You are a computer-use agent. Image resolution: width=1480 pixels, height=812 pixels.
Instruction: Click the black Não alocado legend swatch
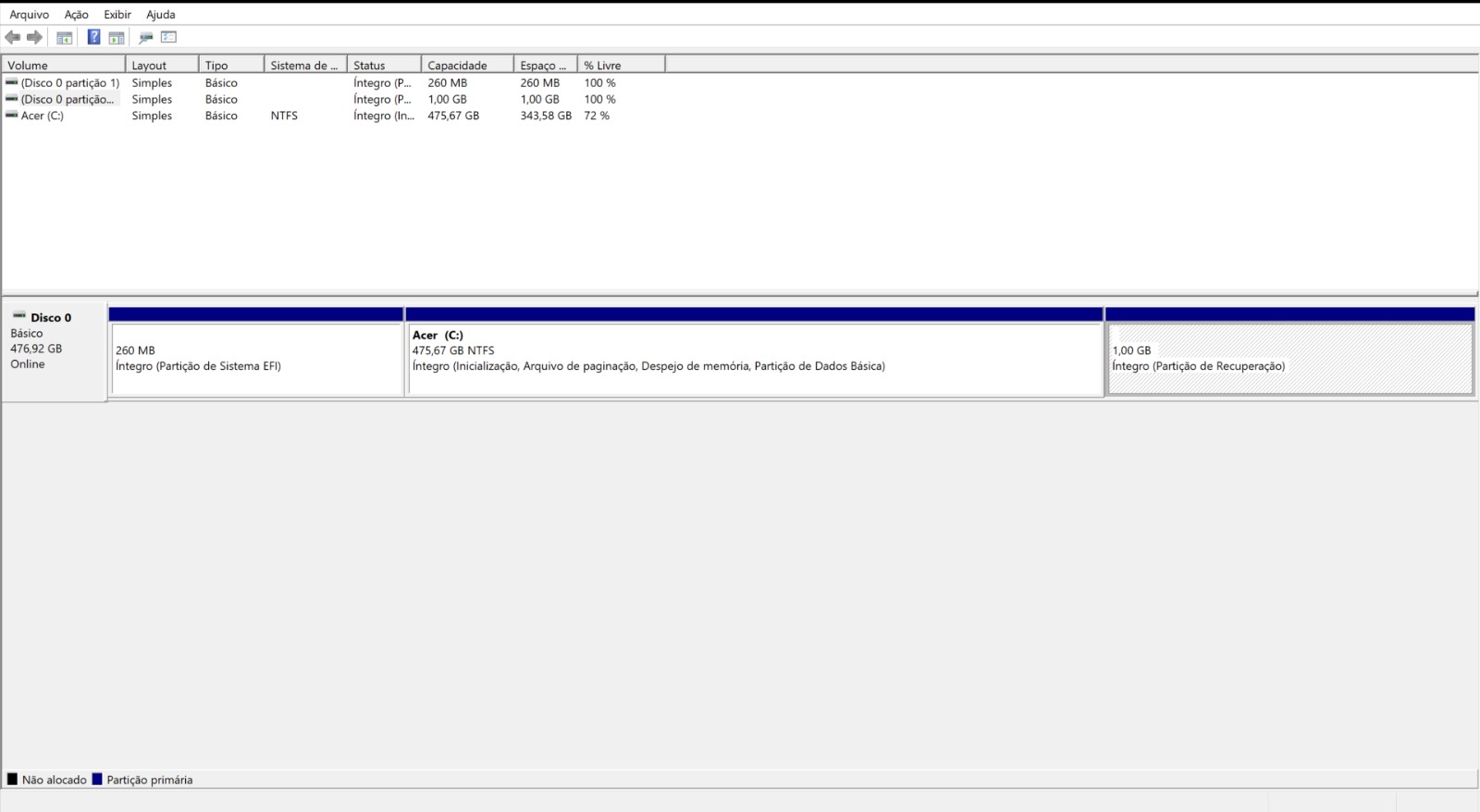click(x=12, y=779)
